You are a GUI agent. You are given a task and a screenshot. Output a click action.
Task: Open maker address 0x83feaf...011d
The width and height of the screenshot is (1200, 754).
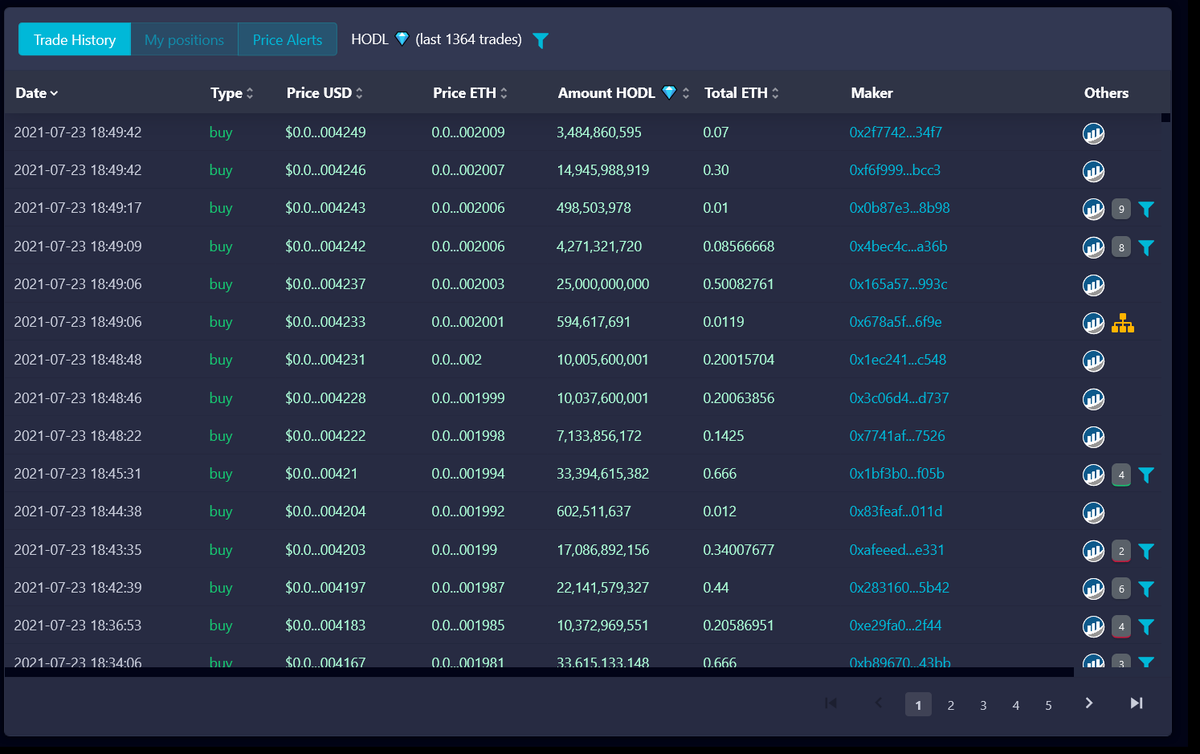(x=896, y=512)
